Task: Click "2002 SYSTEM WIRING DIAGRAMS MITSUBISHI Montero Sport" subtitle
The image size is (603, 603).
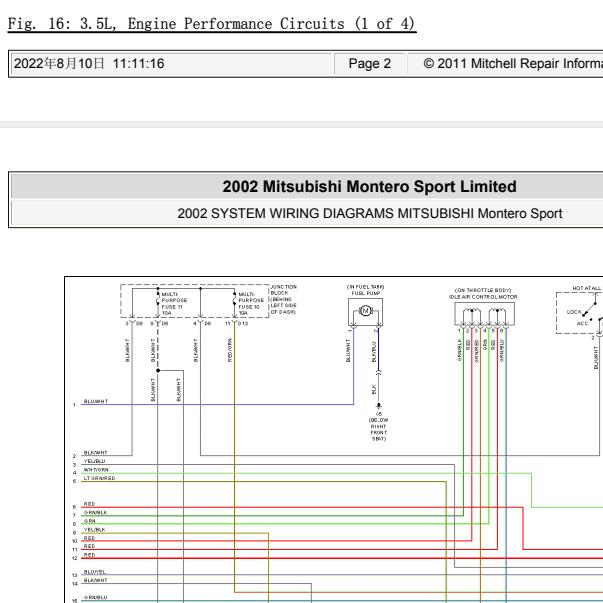Action: point(370,213)
